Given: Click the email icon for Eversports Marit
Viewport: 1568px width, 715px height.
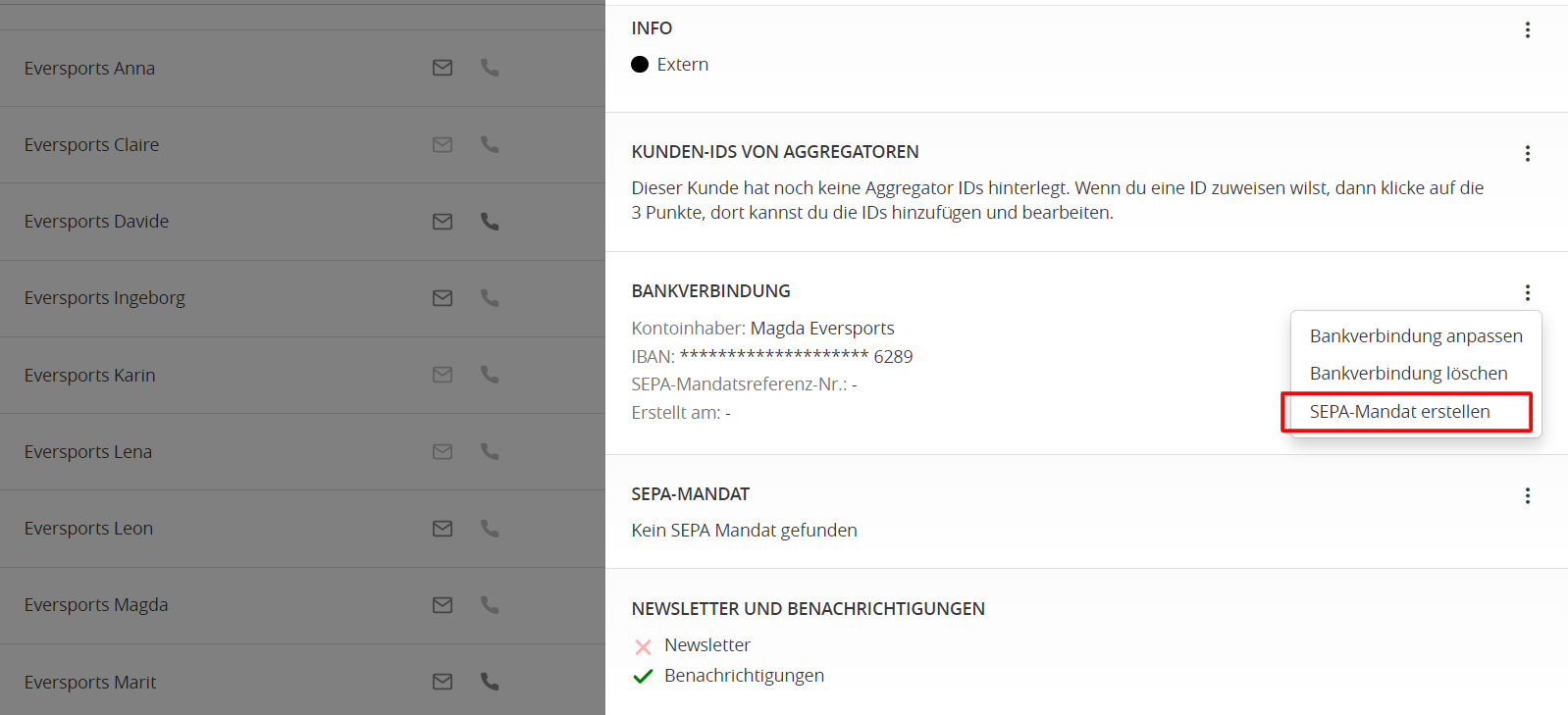Looking at the screenshot, I should pos(443,682).
